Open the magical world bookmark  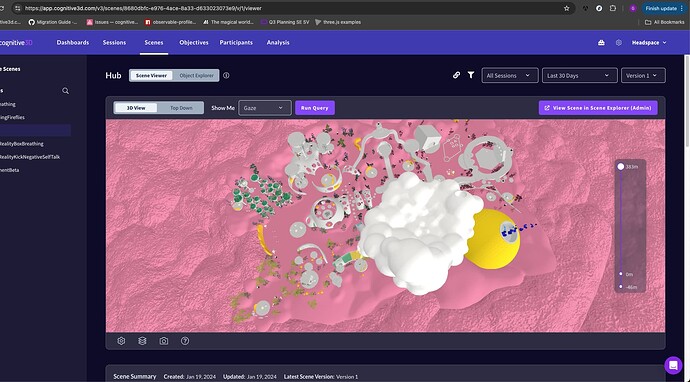[x=228, y=22]
